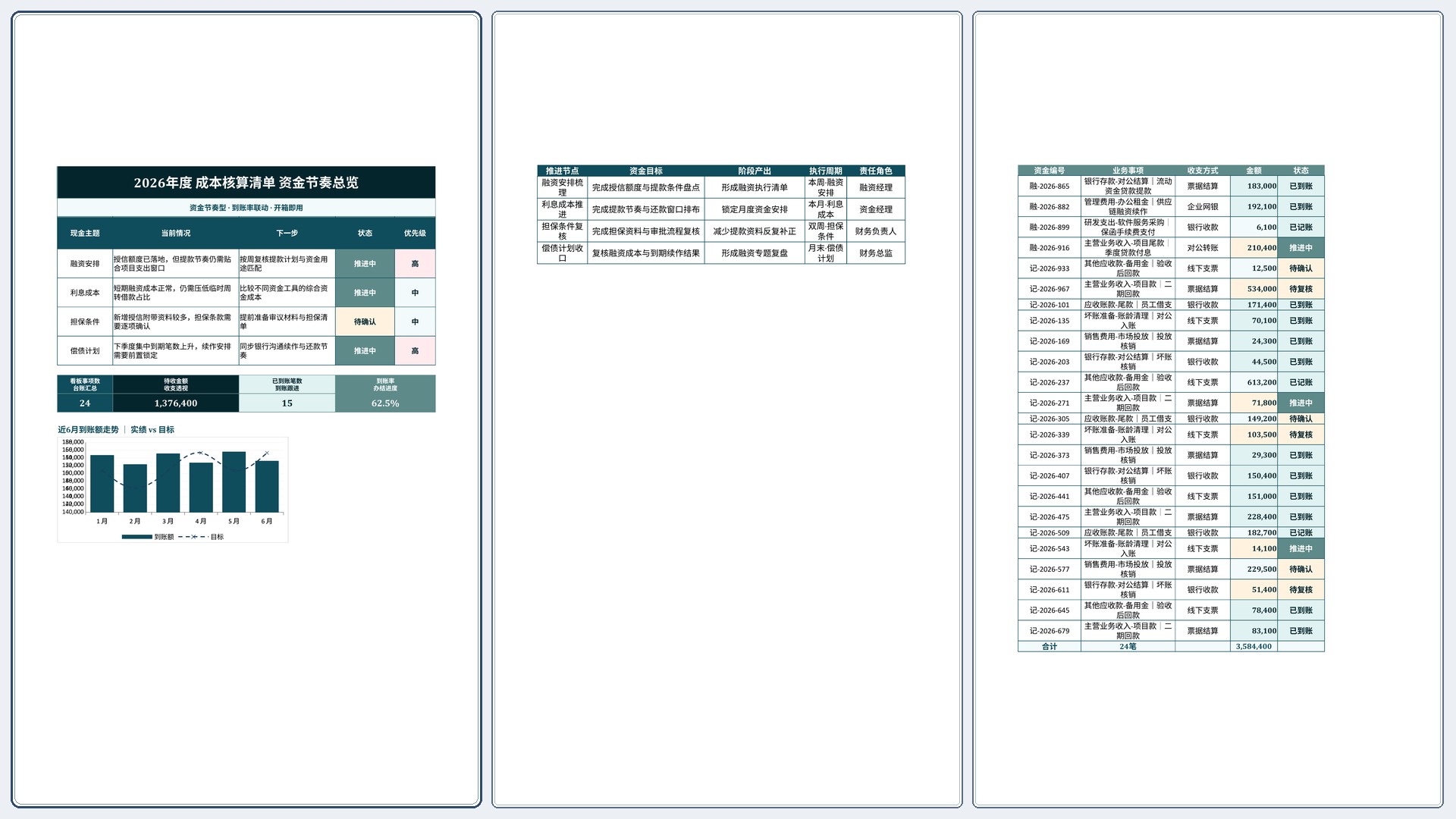Click the 融-2026-865 ledger entry
1456x819 pixels.
tap(1050, 187)
